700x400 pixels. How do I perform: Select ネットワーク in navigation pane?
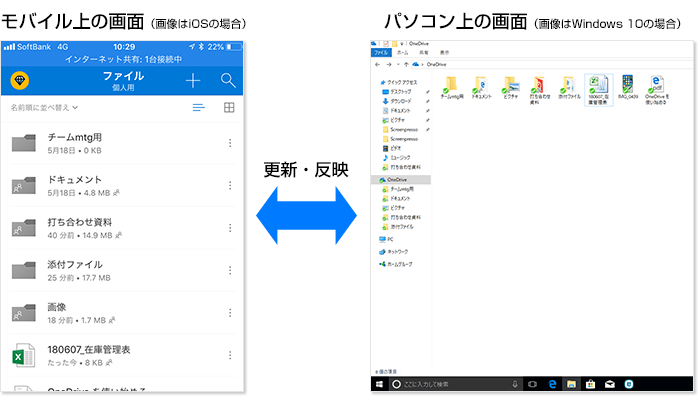coord(394,252)
